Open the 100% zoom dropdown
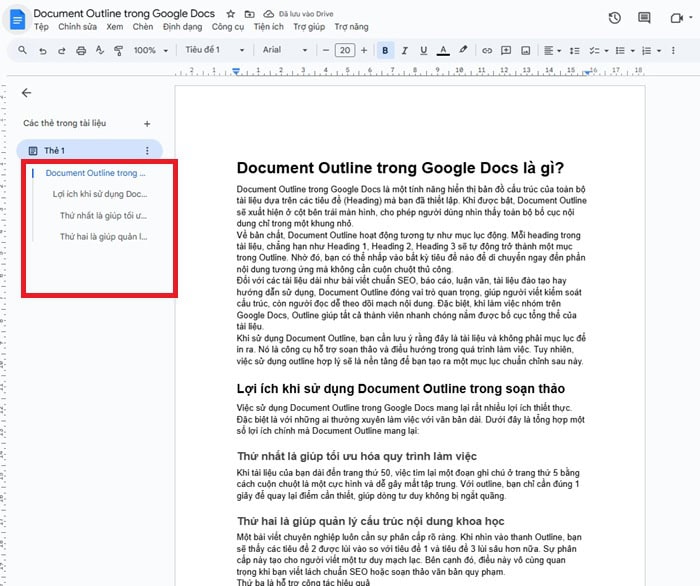700x586 pixels. coord(151,50)
